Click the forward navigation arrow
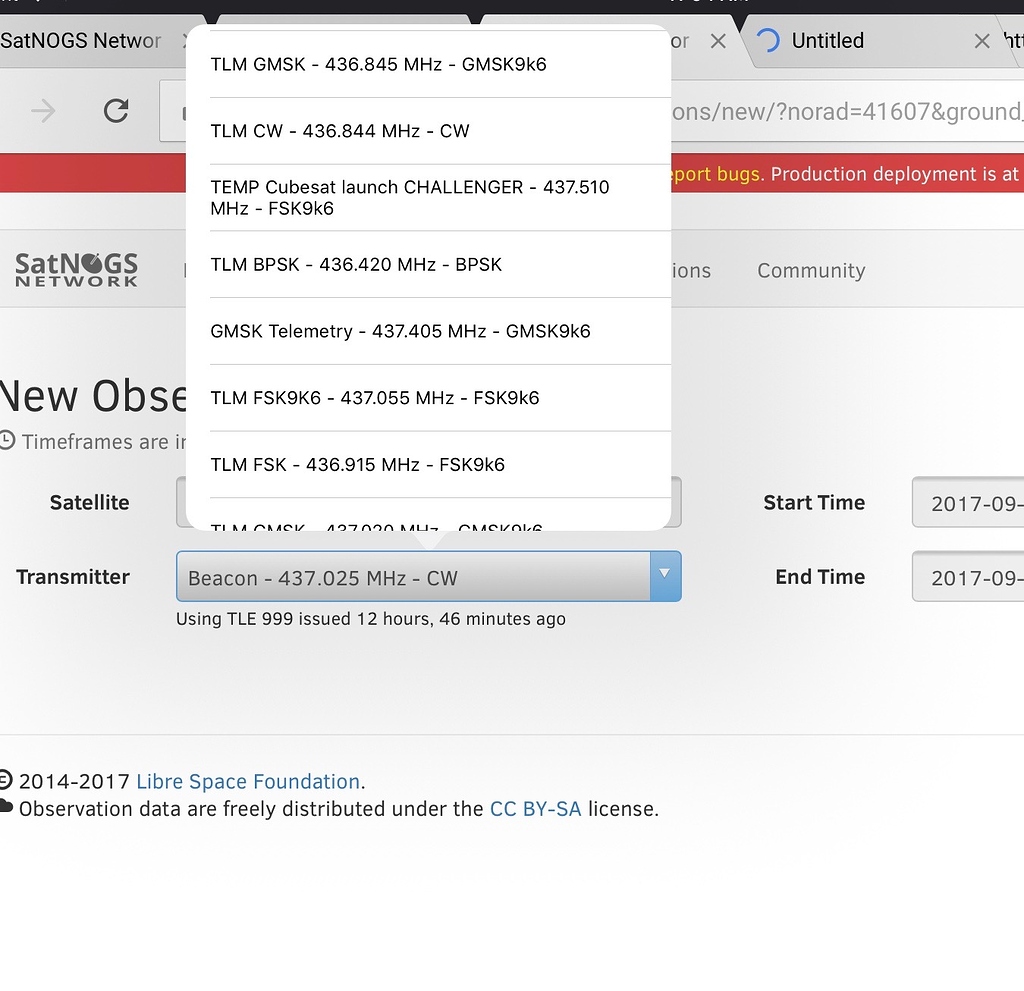Screen dimensions: 1024x991 click(x=41, y=111)
